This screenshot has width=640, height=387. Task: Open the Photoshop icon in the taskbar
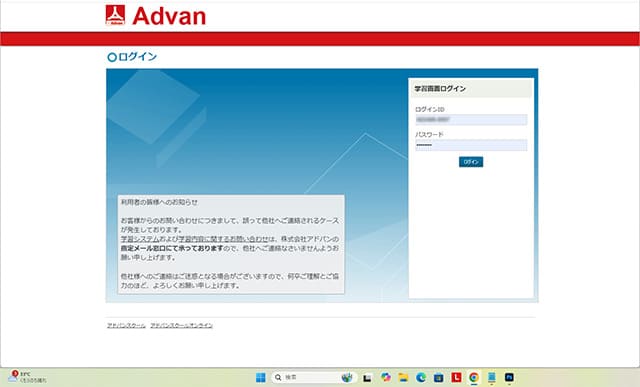click(509, 378)
